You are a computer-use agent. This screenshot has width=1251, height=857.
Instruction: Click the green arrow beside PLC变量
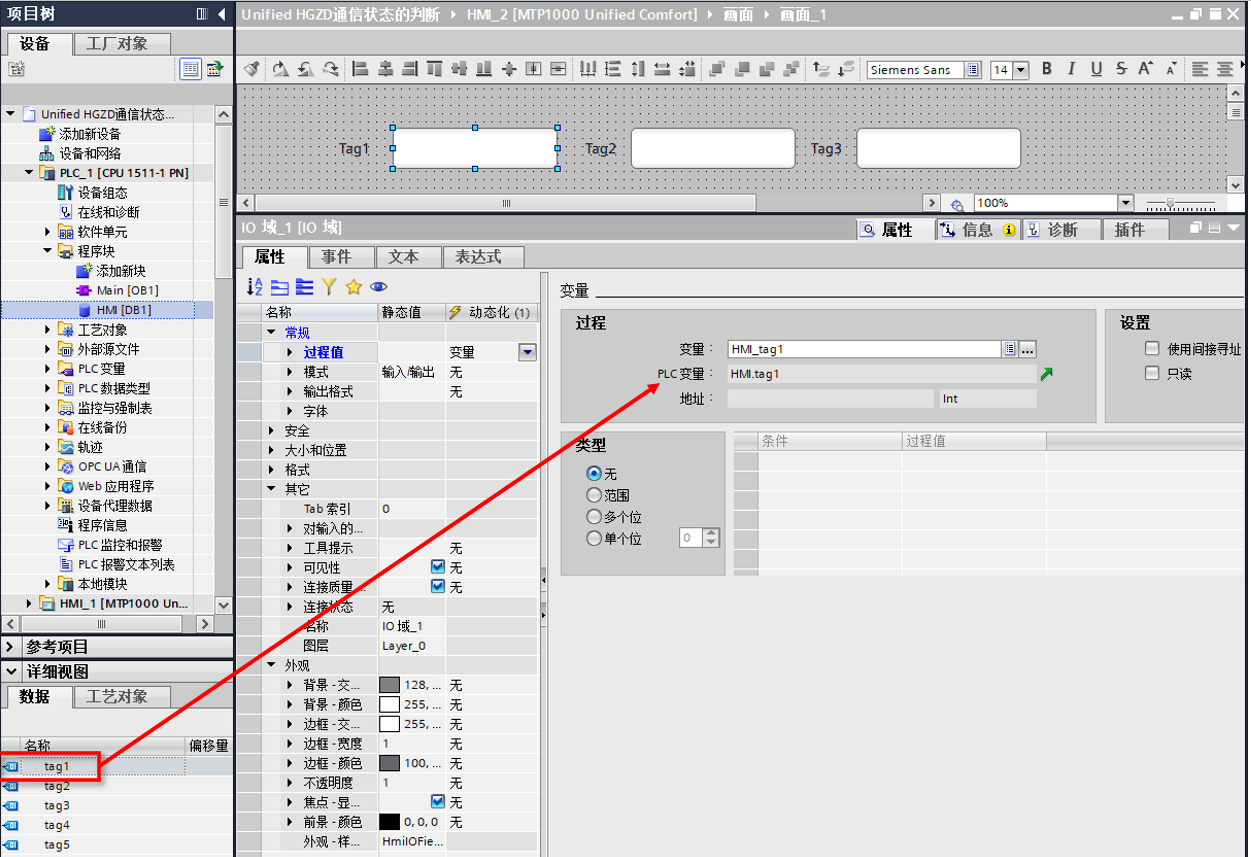click(1046, 374)
